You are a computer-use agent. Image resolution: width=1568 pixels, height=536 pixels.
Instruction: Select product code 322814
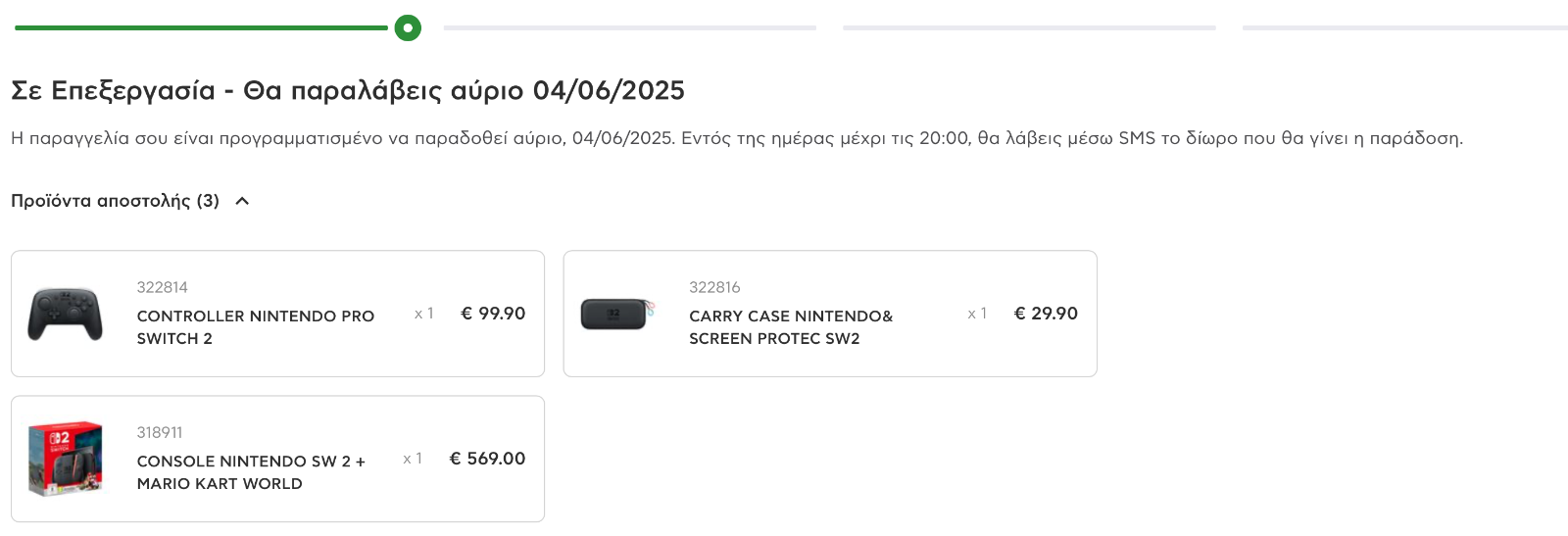163,287
